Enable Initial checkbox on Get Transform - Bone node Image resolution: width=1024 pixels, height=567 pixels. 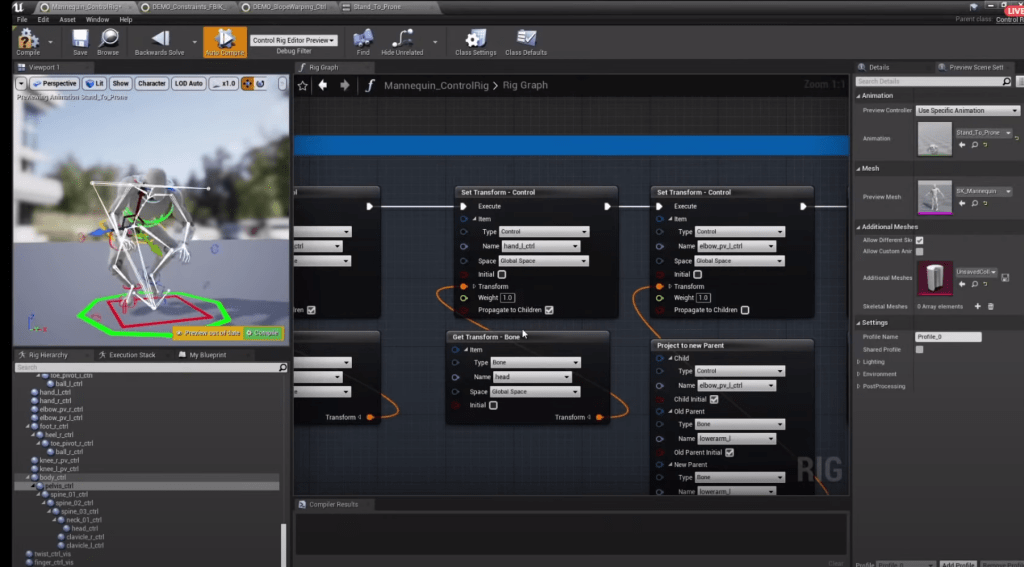[493, 405]
